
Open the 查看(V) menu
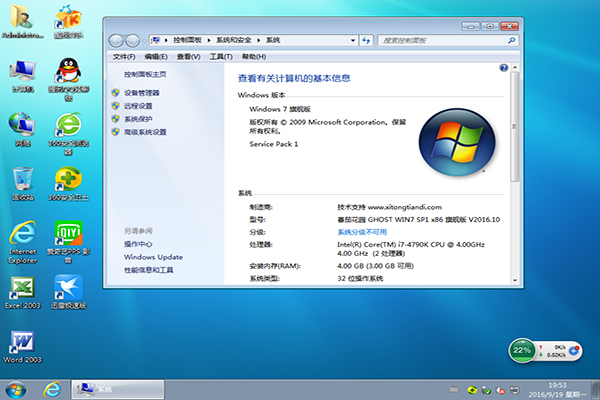(188, 57)
